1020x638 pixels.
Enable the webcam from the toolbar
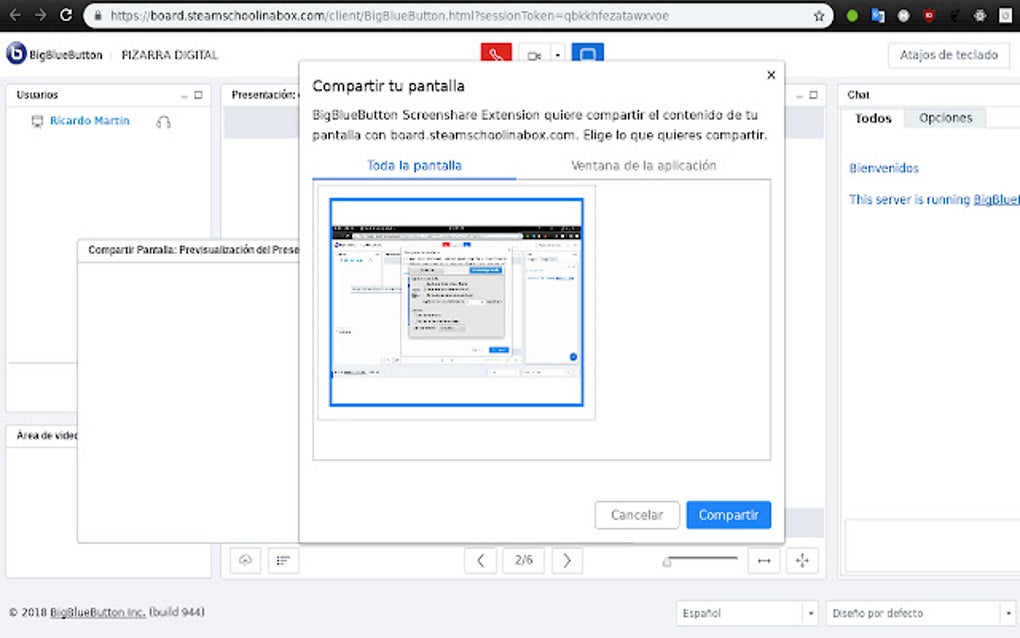(x=533, y=55)
